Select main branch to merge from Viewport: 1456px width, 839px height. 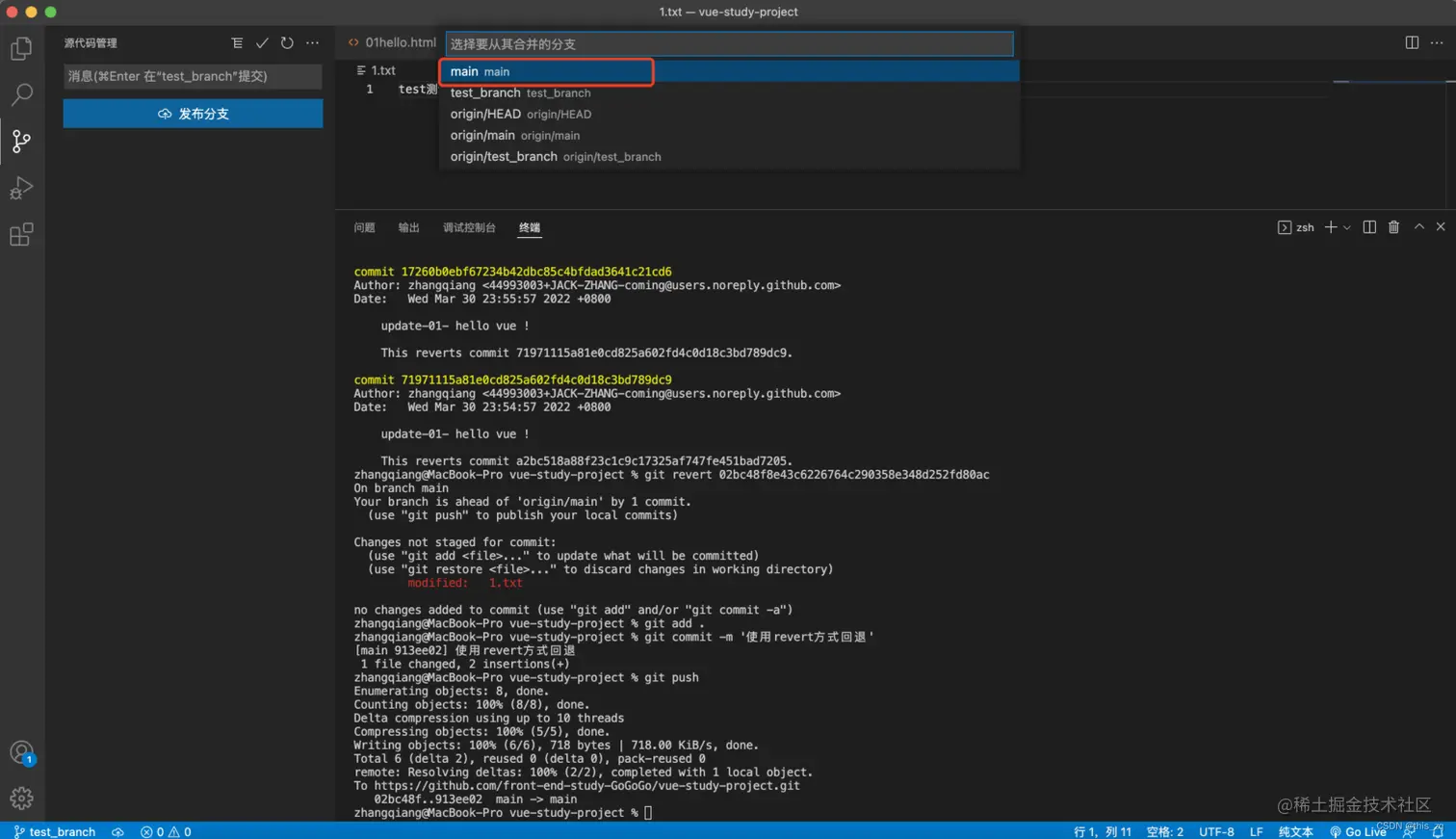(730, 71)
